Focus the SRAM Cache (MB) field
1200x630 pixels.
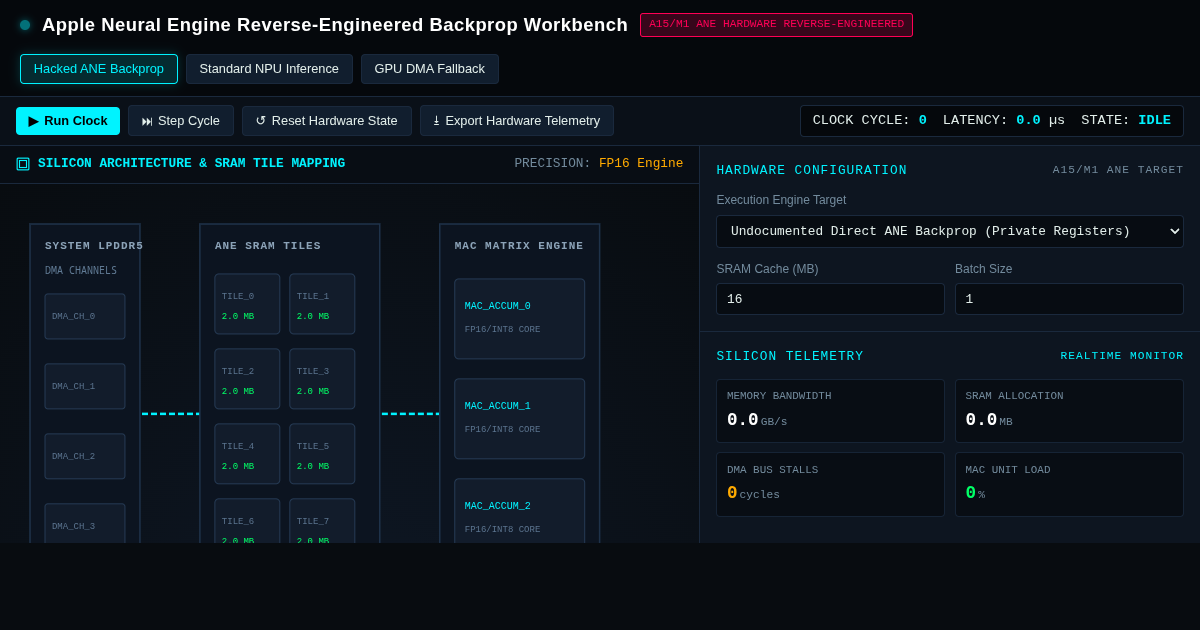click(x=830, y=299)
